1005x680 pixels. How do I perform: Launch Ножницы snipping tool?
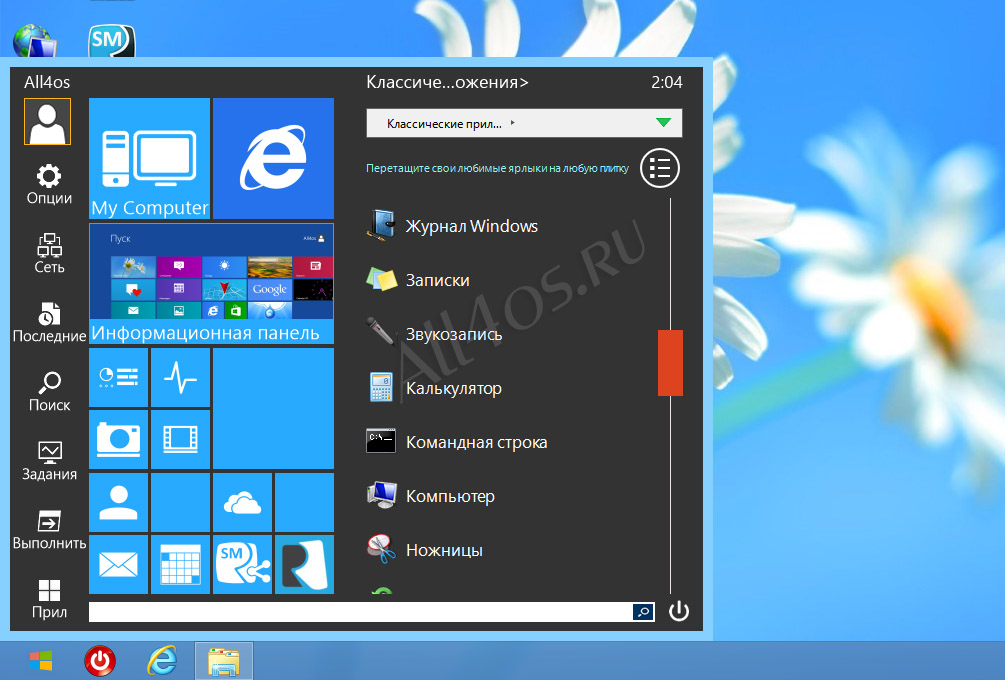tap(424, 549)
